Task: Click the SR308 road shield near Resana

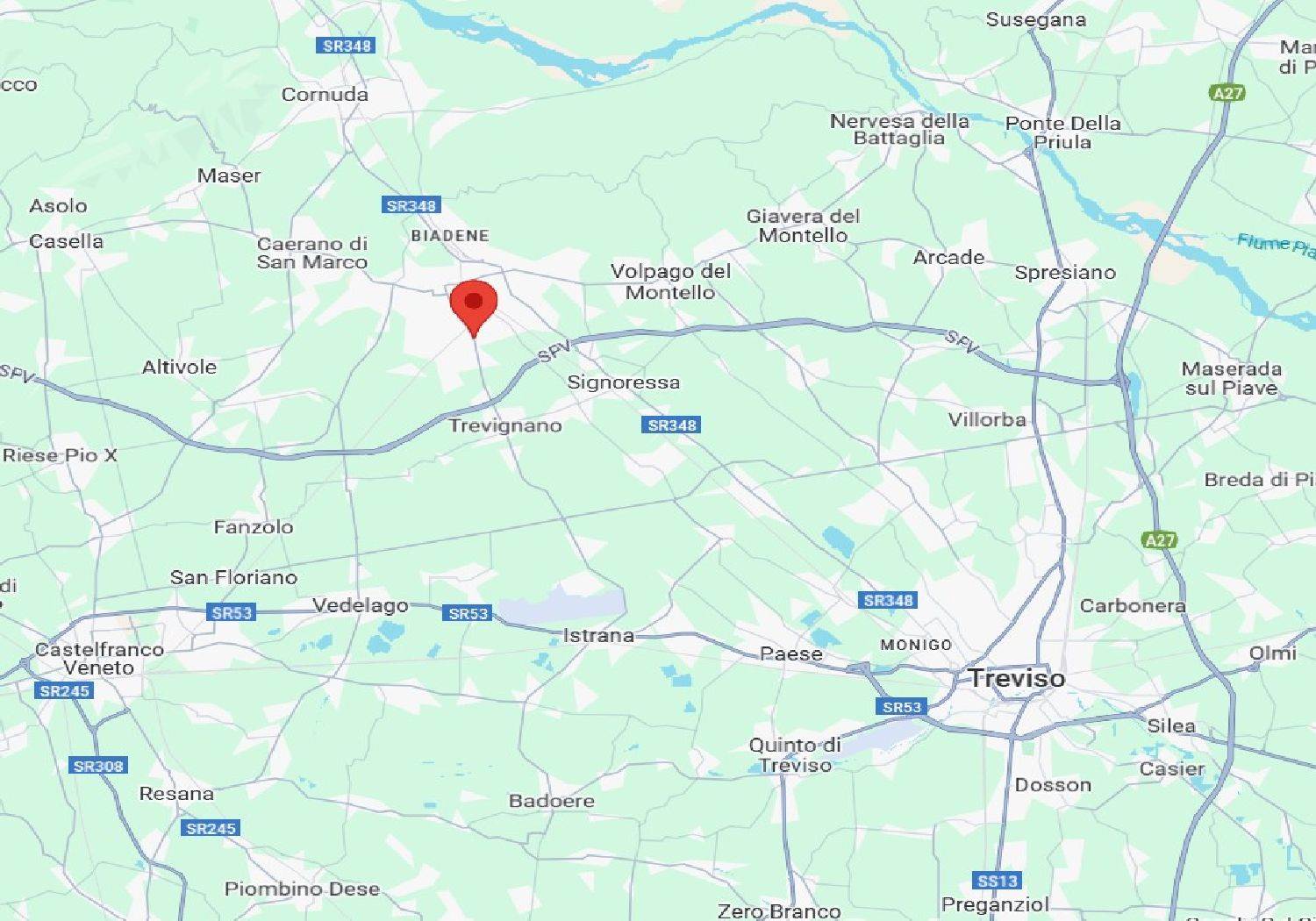Action: pos(98,766)
